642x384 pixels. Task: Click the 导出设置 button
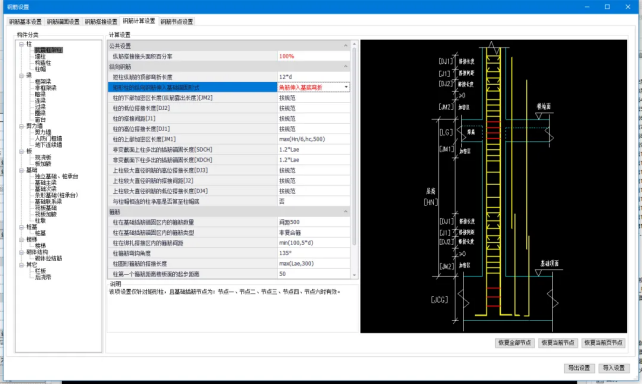pos(579,368)
